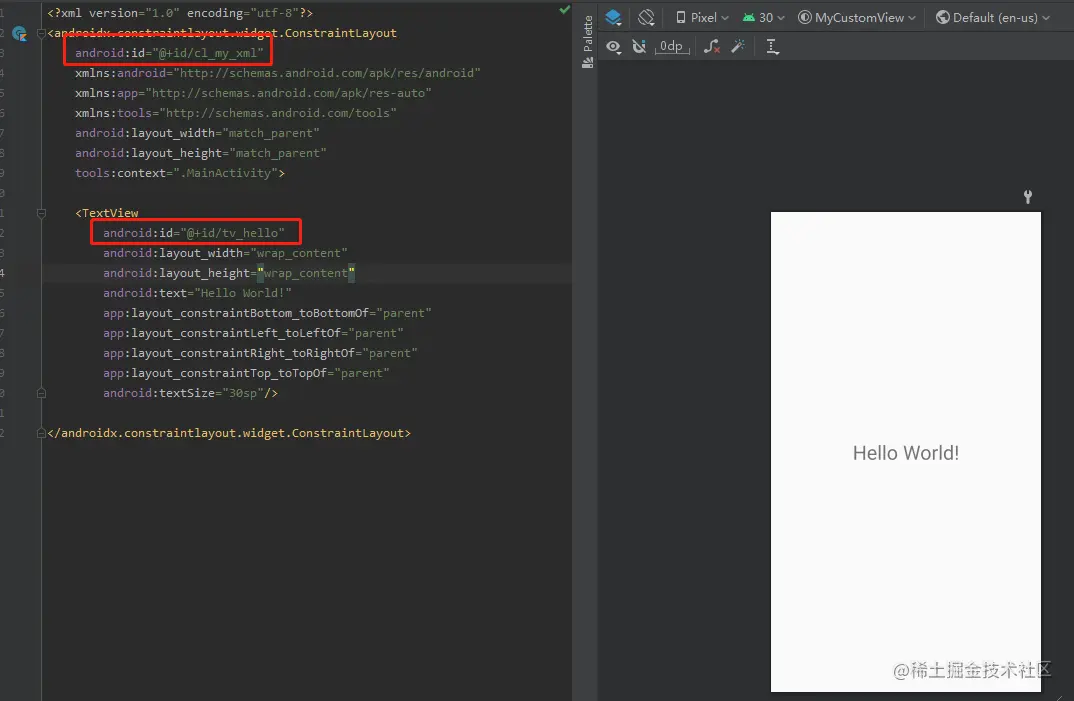Click the xmlns:app res-auto line
Viewport: 1074px width, 701px height.
(253, 93)
